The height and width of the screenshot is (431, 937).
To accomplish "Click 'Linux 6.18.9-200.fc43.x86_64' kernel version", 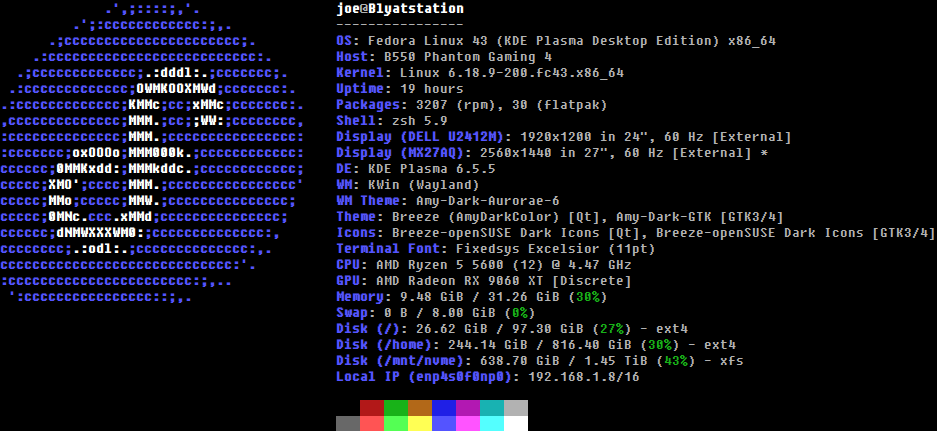I will (512, 73).
